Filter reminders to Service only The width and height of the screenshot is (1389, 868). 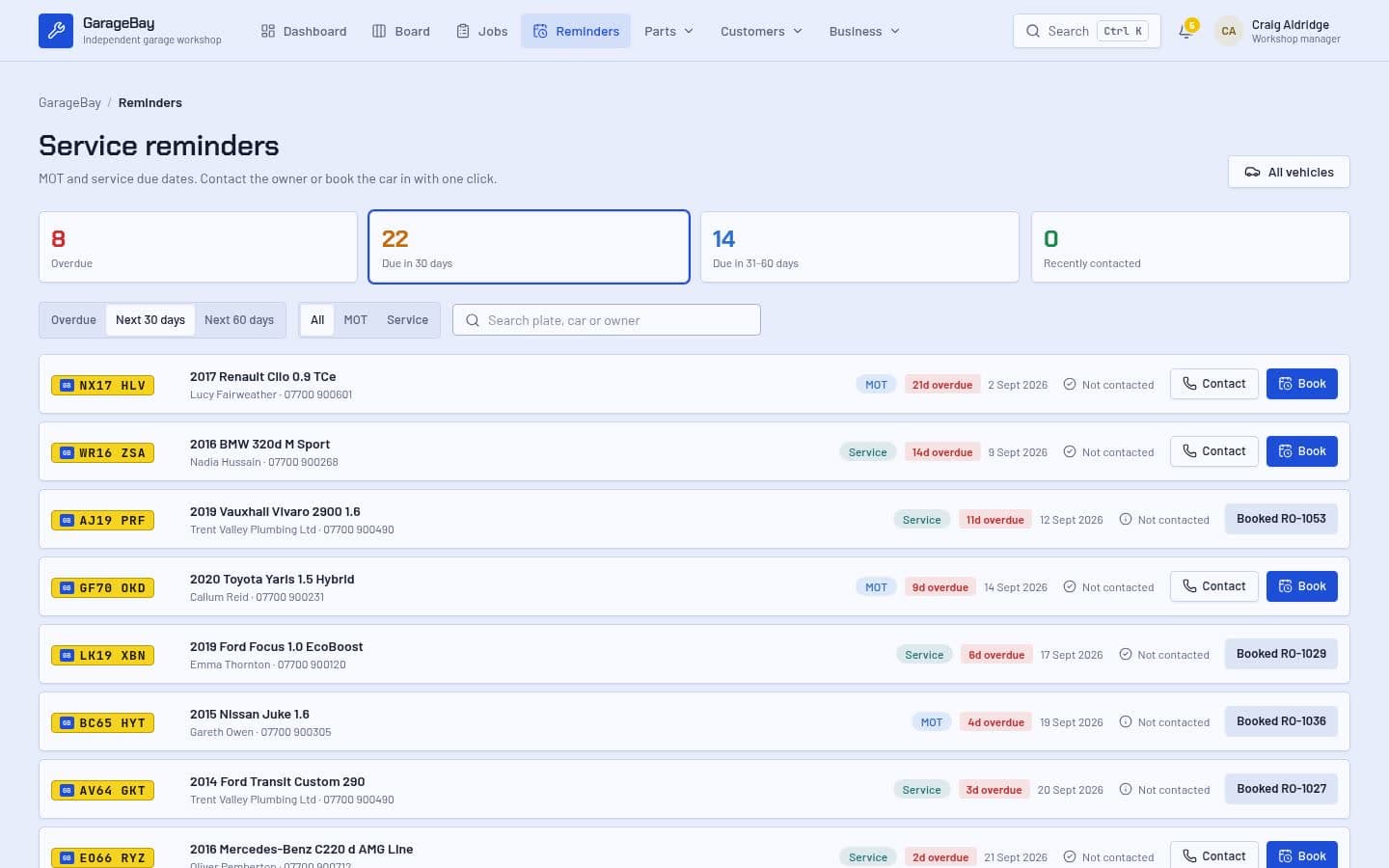tap(407, 320)
